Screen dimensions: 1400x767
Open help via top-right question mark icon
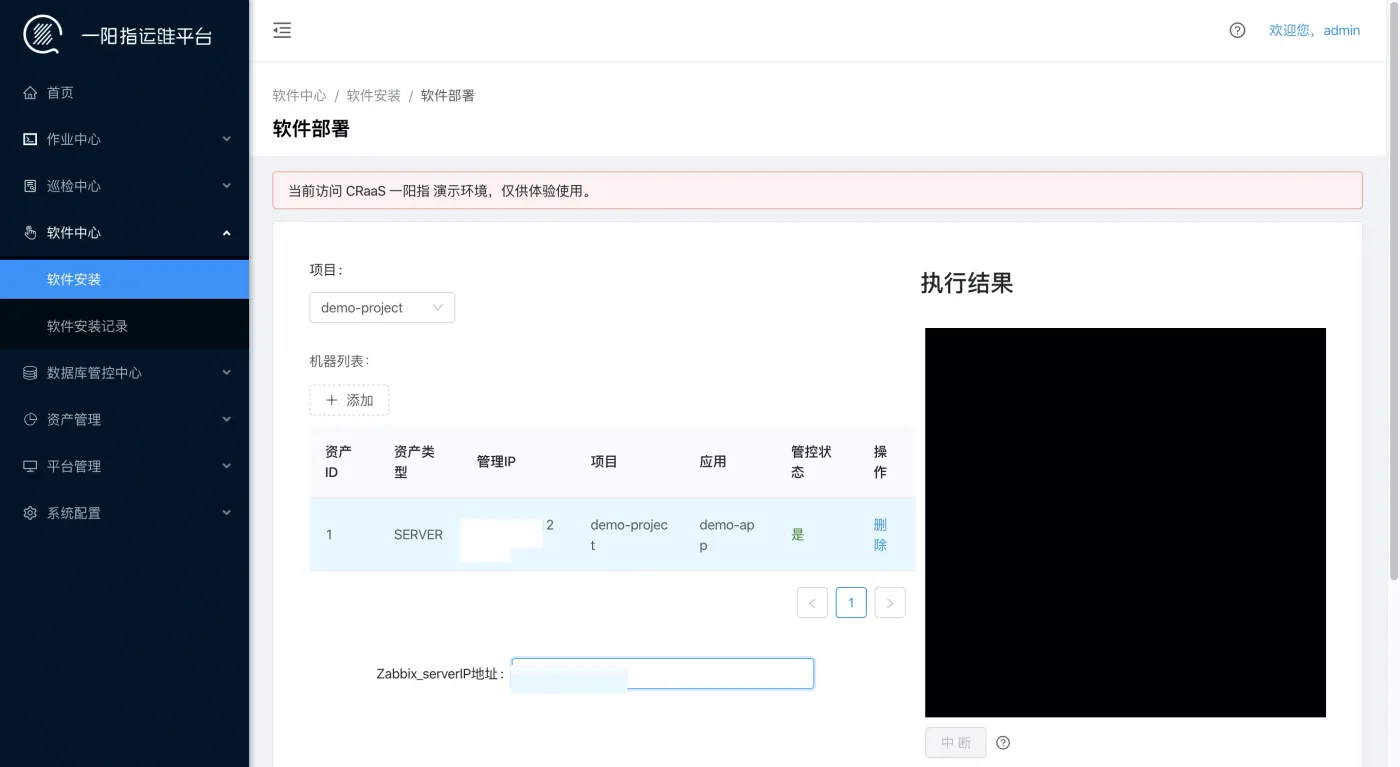[x=1237, y=30]
